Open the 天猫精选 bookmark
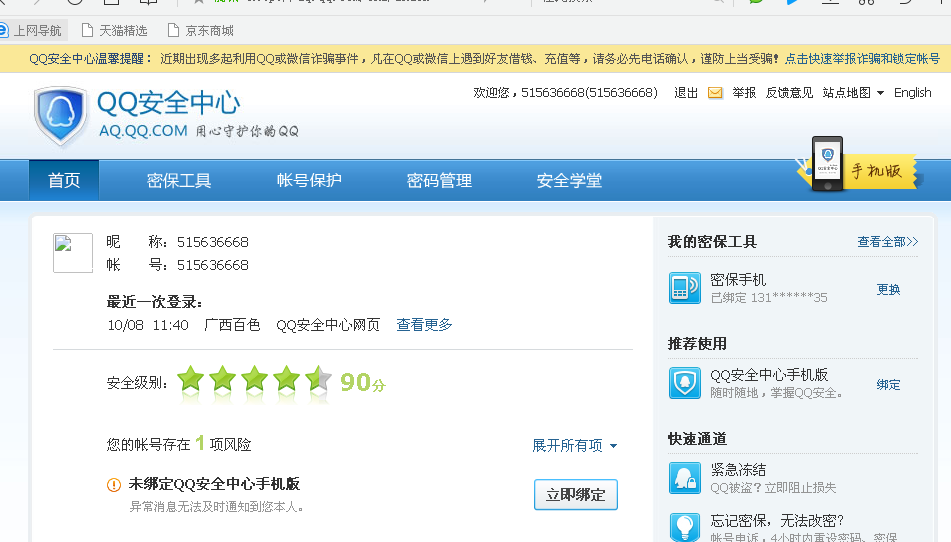Image resolution: width=951 pixels, height=542 pixels. pos(115,30)
